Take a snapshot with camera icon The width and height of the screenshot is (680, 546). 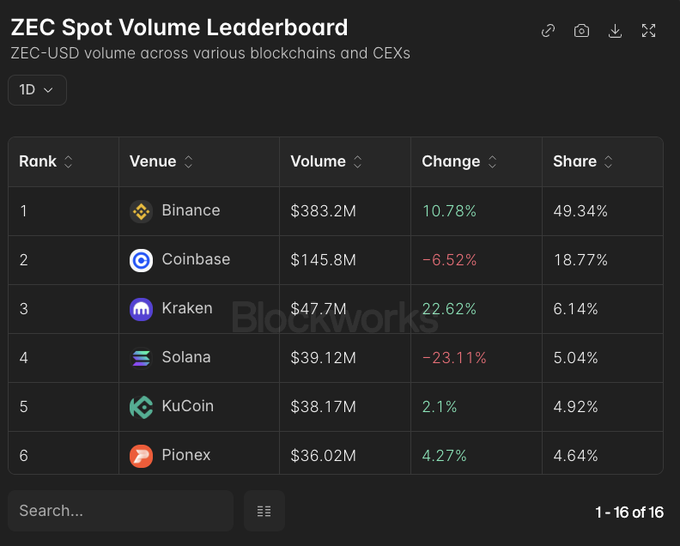(582, 31)
